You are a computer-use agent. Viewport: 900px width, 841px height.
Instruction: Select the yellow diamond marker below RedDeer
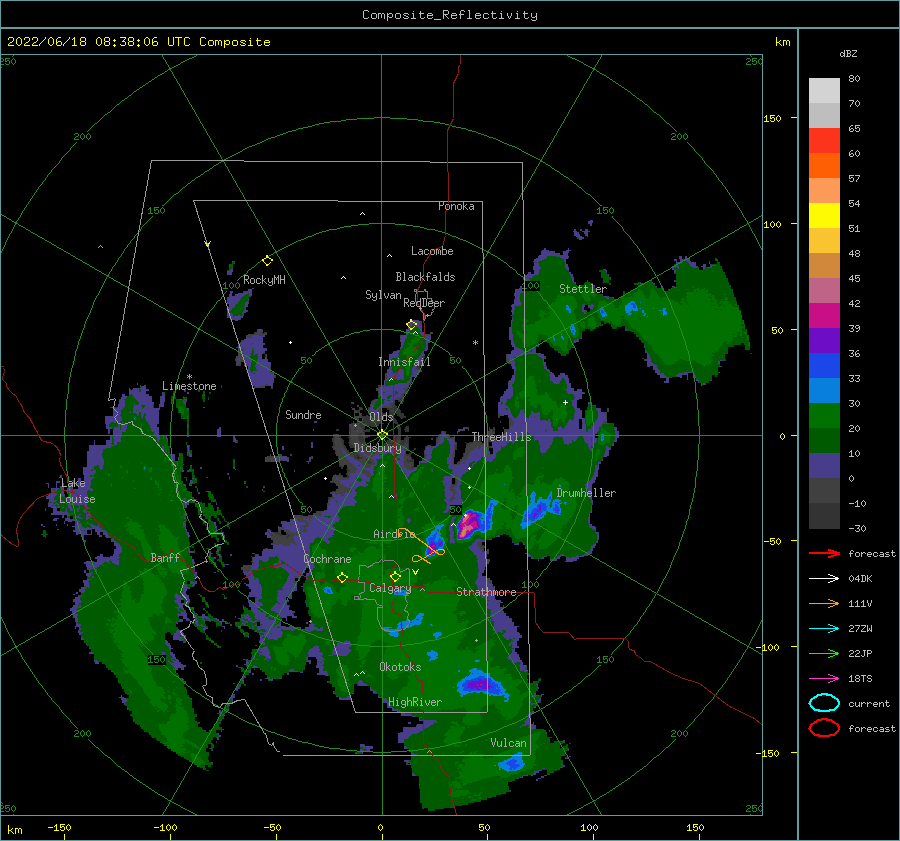click(x=412, y=325)
